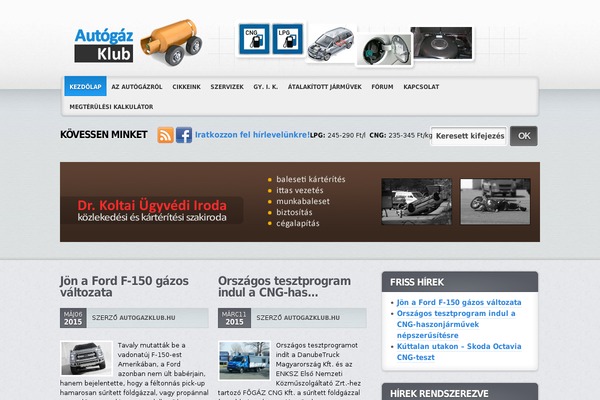Screen dimensions: 600x400
Task: Click the baleseti kártérítés banner item
Action: tap(311, 179)
